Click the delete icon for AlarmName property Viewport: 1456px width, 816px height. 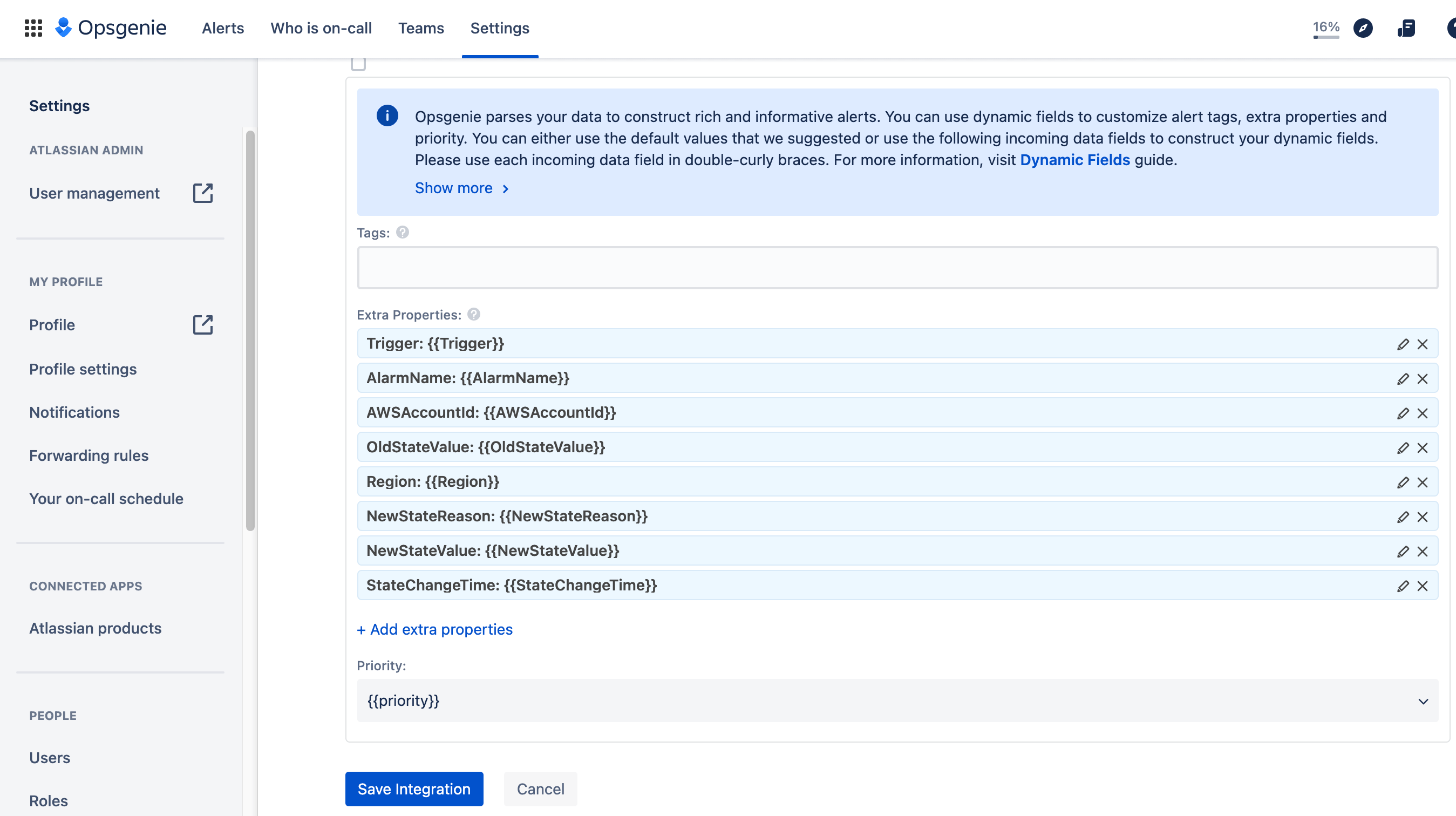click(1423, 378)
